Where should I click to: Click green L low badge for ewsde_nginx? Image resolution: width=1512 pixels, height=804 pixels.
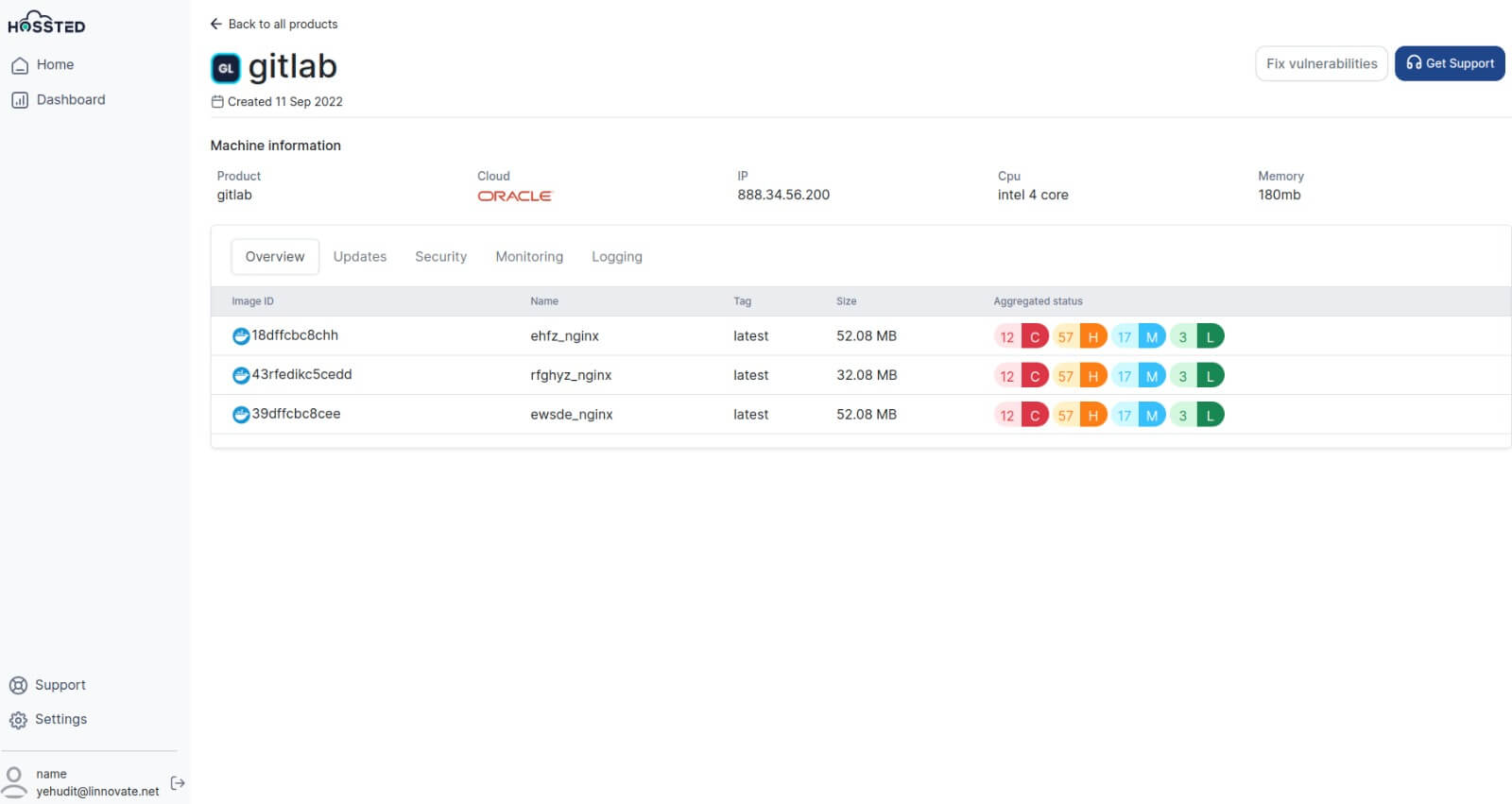1211,415
